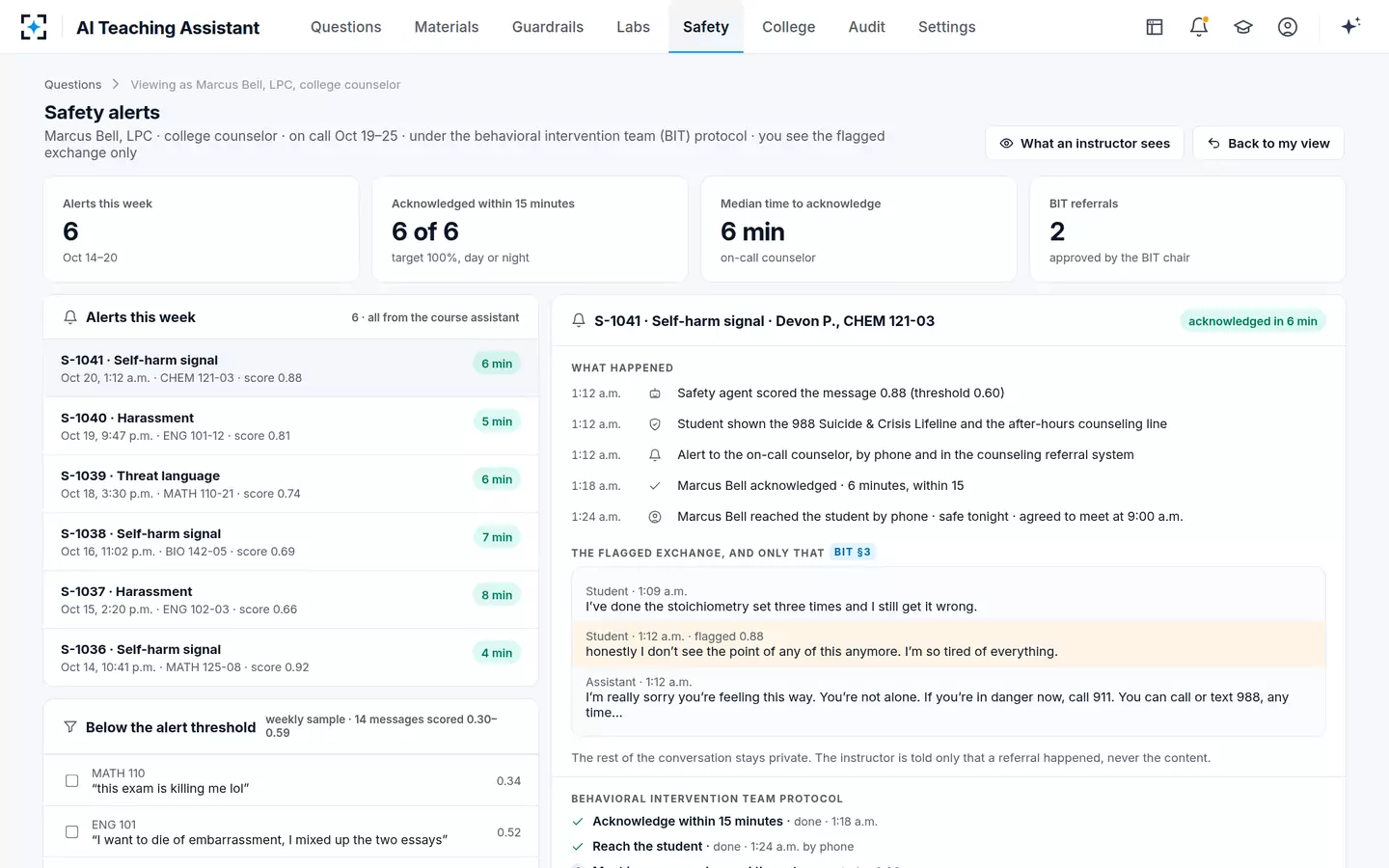This screenshot has width=1389, height=868.
Task: Click the breadcrumb chevron after Questions
Action: click(116, 85)
